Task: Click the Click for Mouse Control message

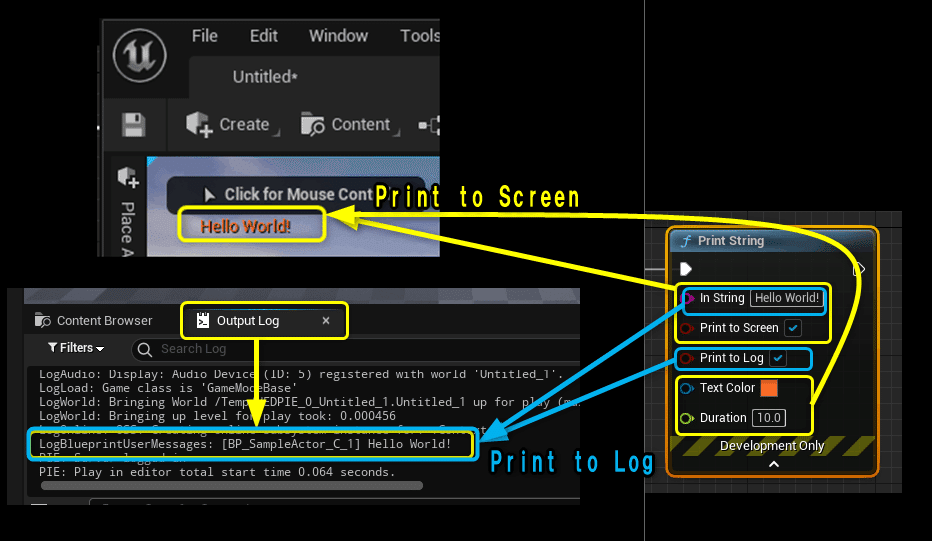Action: tap(297, 194)
